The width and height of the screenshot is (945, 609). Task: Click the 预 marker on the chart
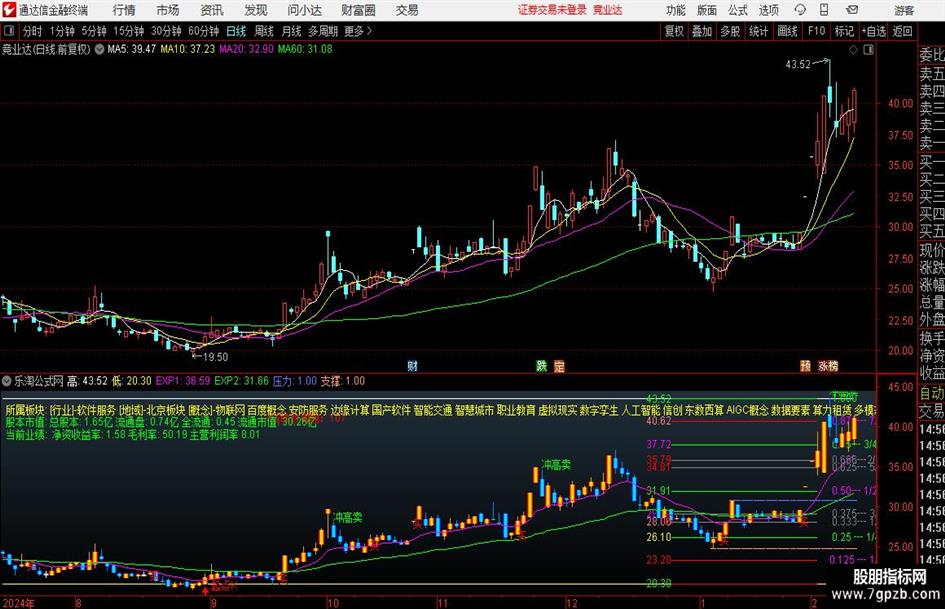(805, 366)
